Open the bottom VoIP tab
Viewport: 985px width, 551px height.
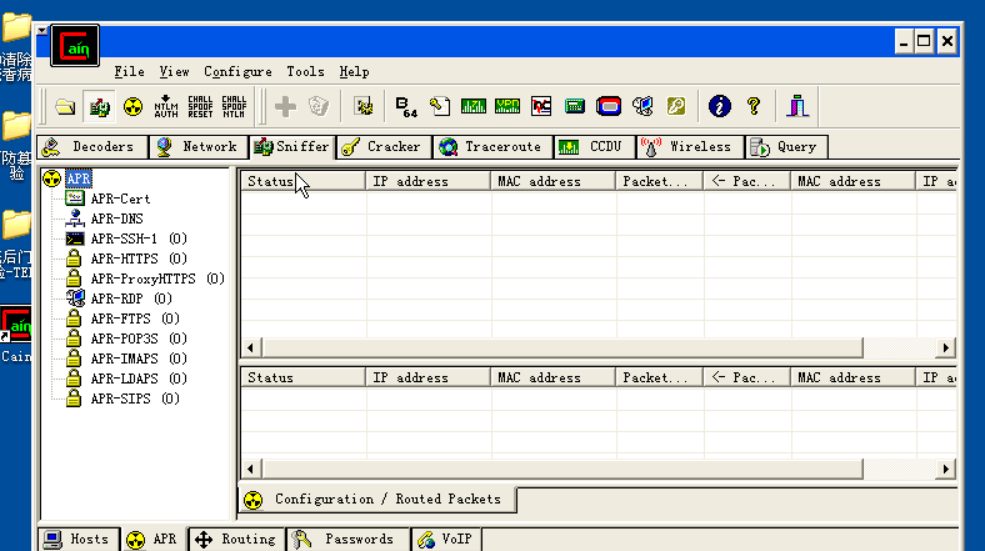445,539
